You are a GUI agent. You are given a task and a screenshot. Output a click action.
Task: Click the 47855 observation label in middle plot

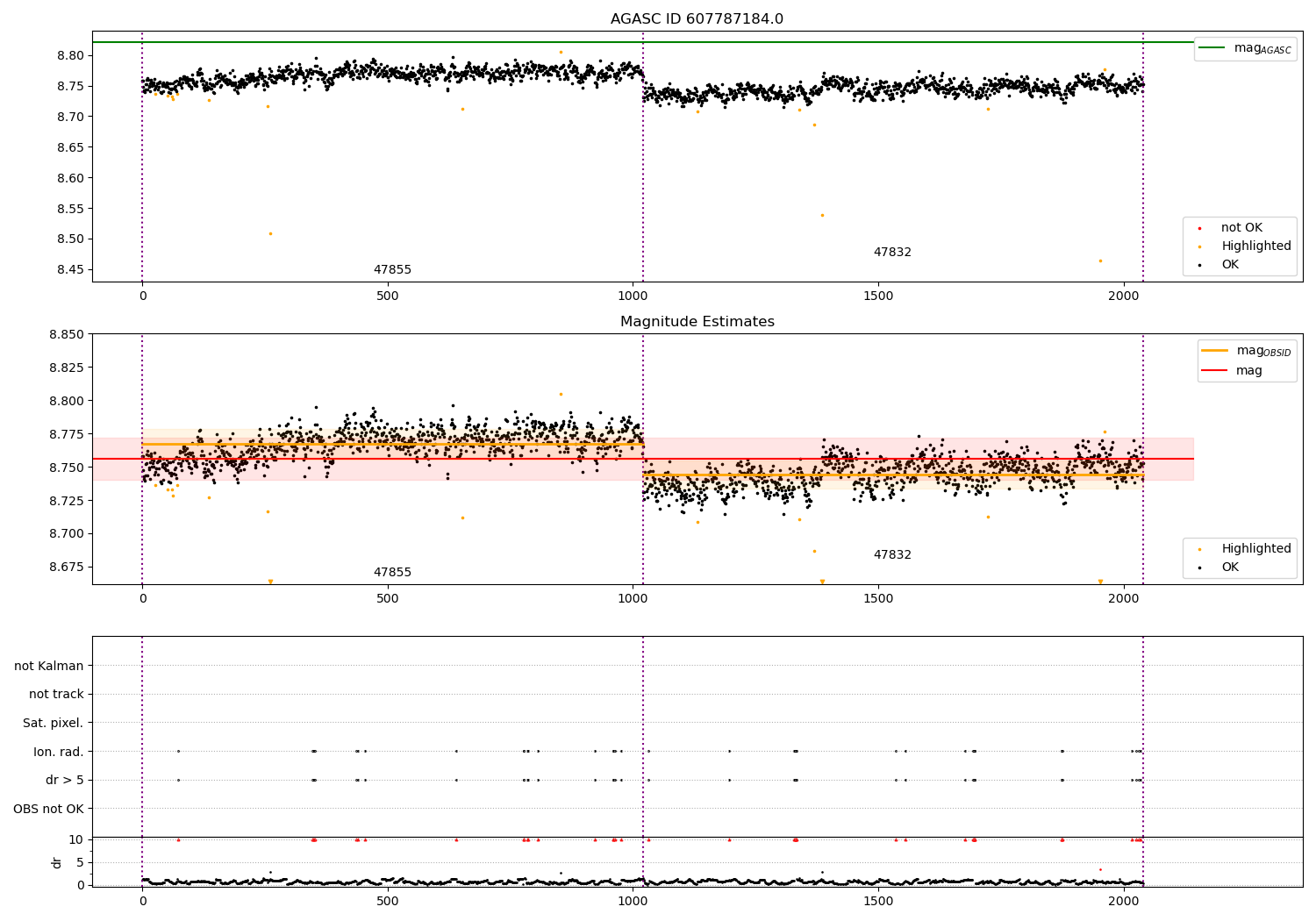392,573
